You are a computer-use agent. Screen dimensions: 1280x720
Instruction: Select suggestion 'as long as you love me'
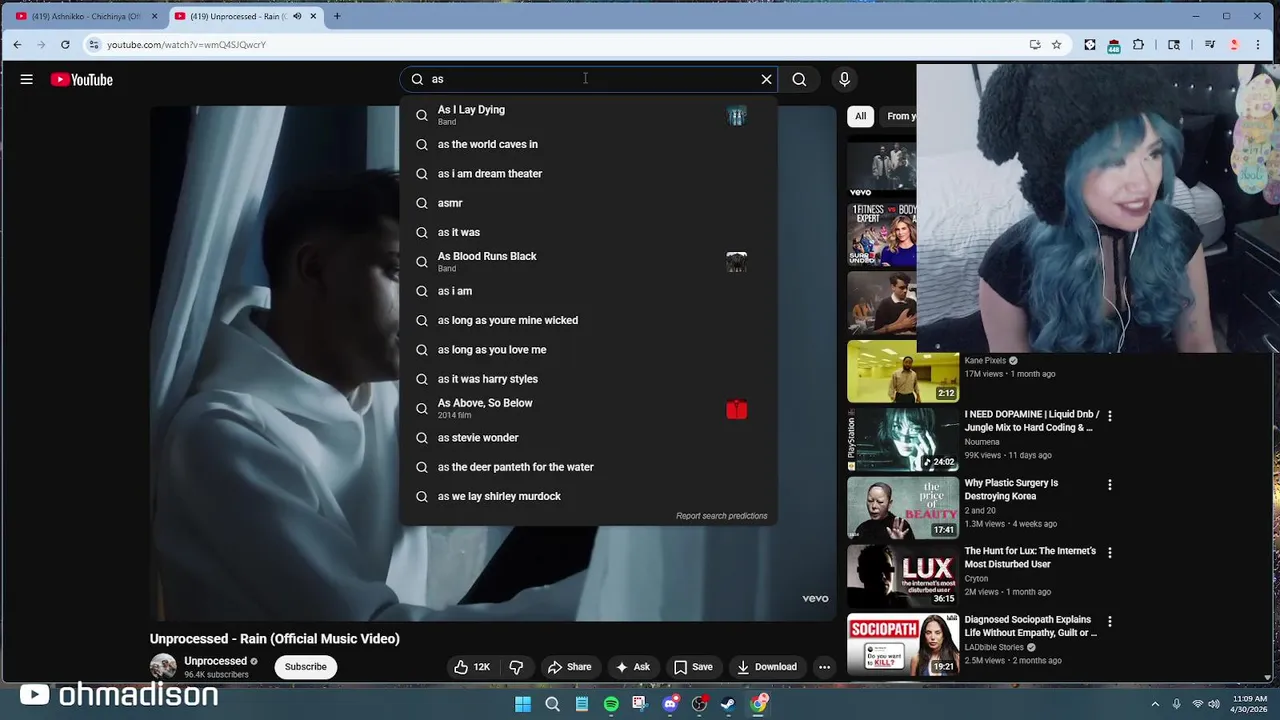pyautogui.click(x=588, y=350)
